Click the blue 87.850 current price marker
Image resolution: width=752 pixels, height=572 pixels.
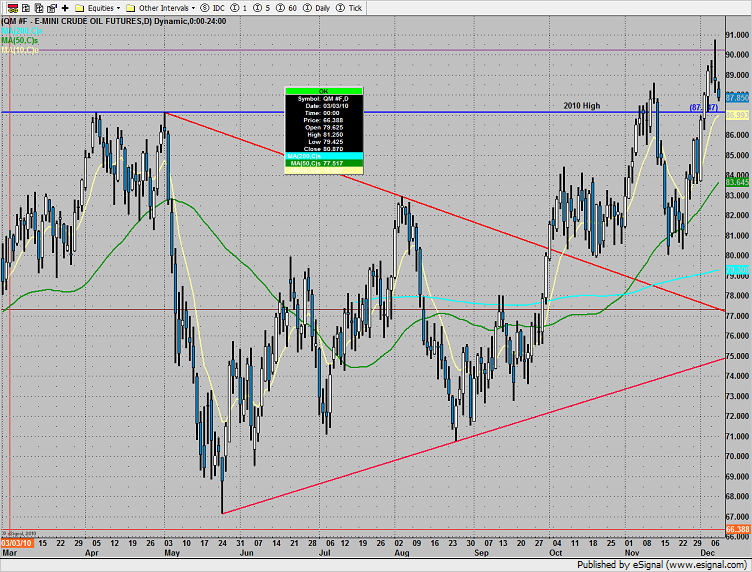(737, 98)
